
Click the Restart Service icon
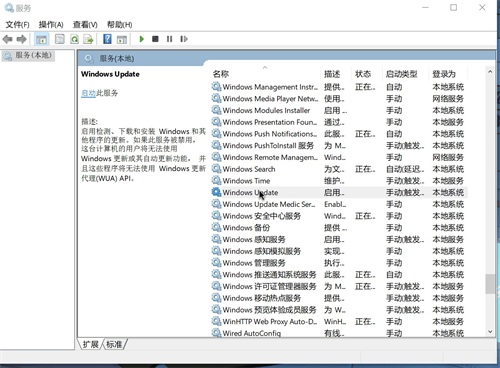coord(184,39)
